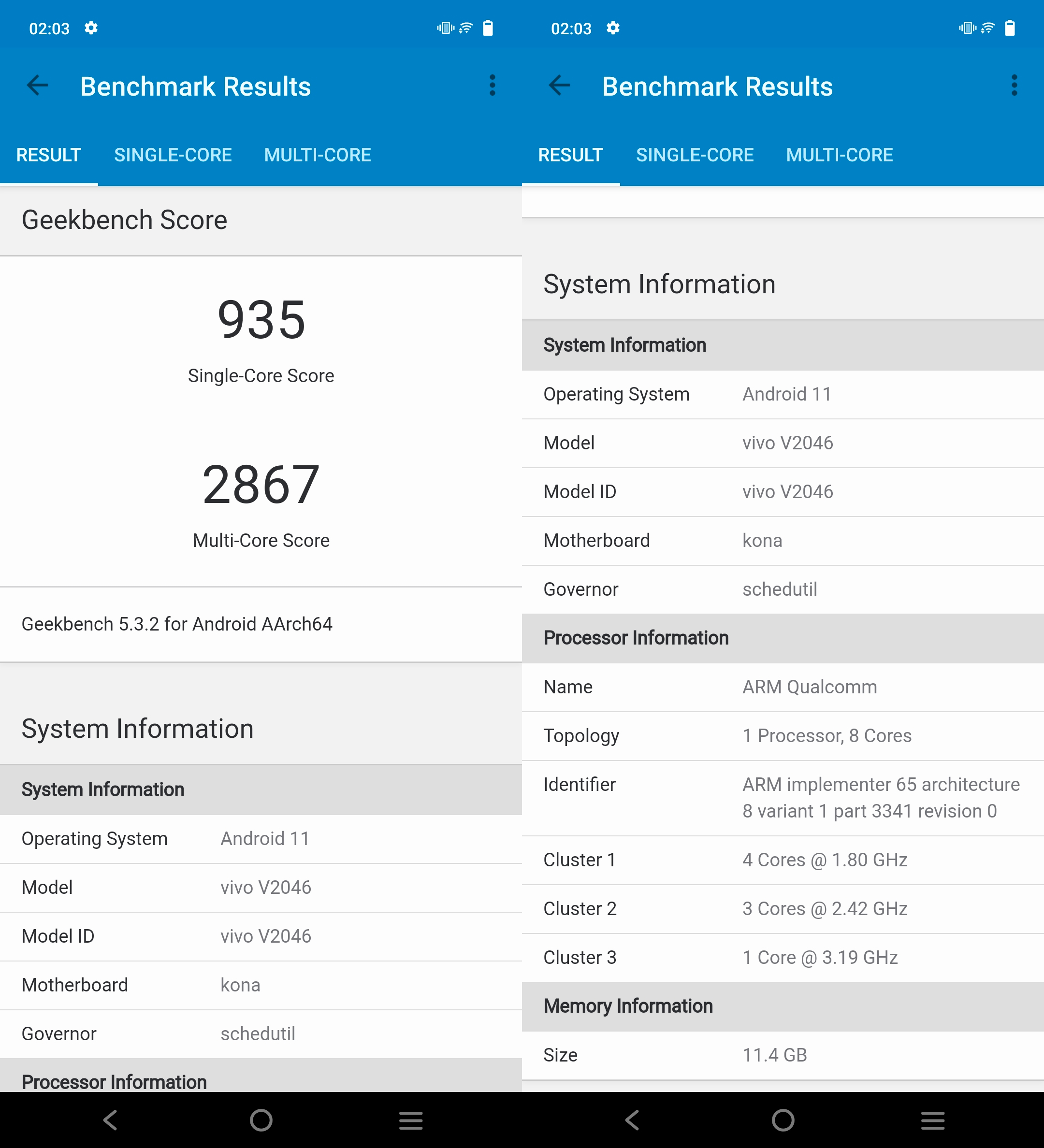
Task: Tap 02:03 clock in right status bar
Action: click(571, 29)
